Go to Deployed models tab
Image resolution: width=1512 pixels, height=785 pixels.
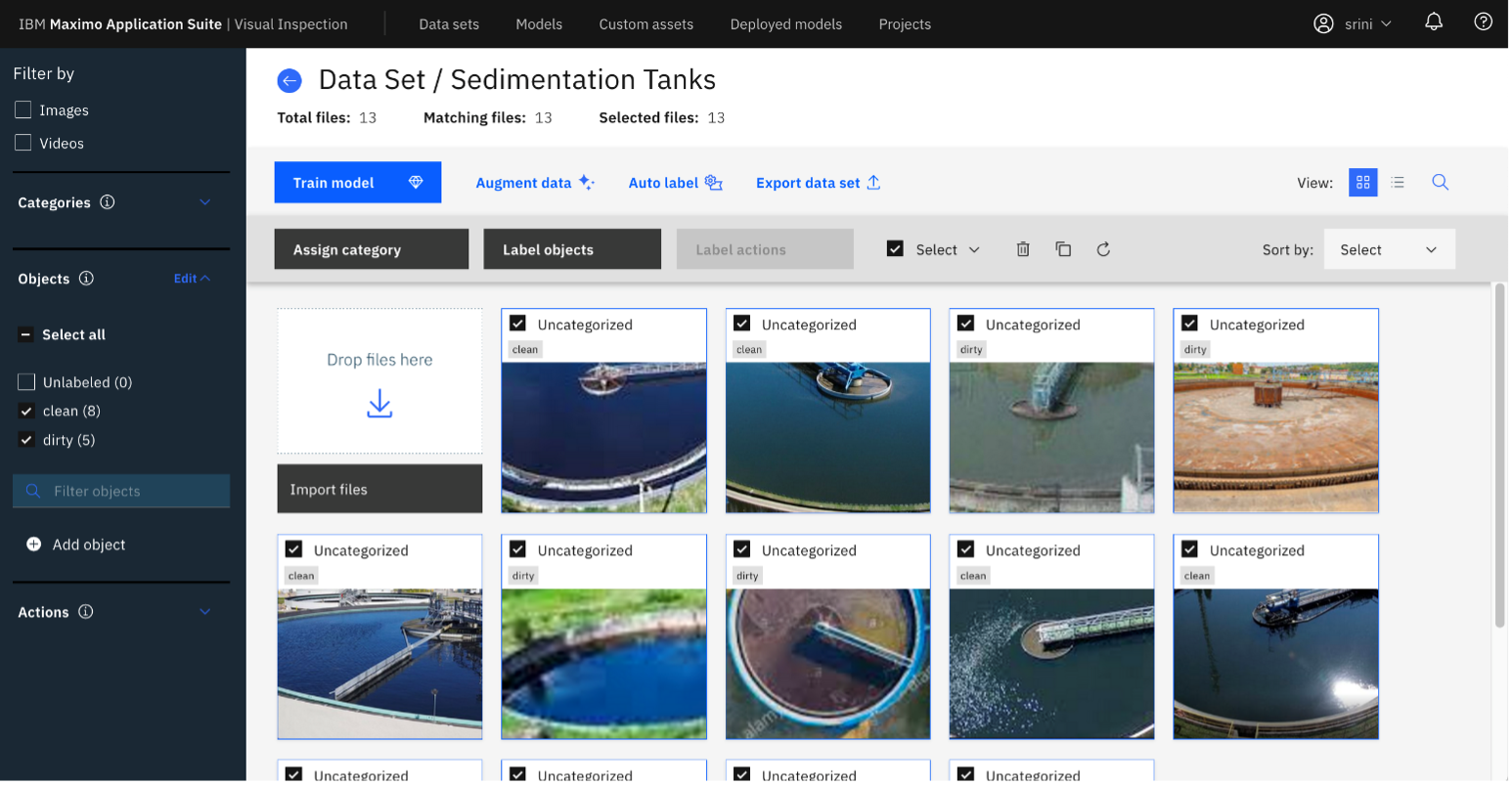tap(785, 24)
